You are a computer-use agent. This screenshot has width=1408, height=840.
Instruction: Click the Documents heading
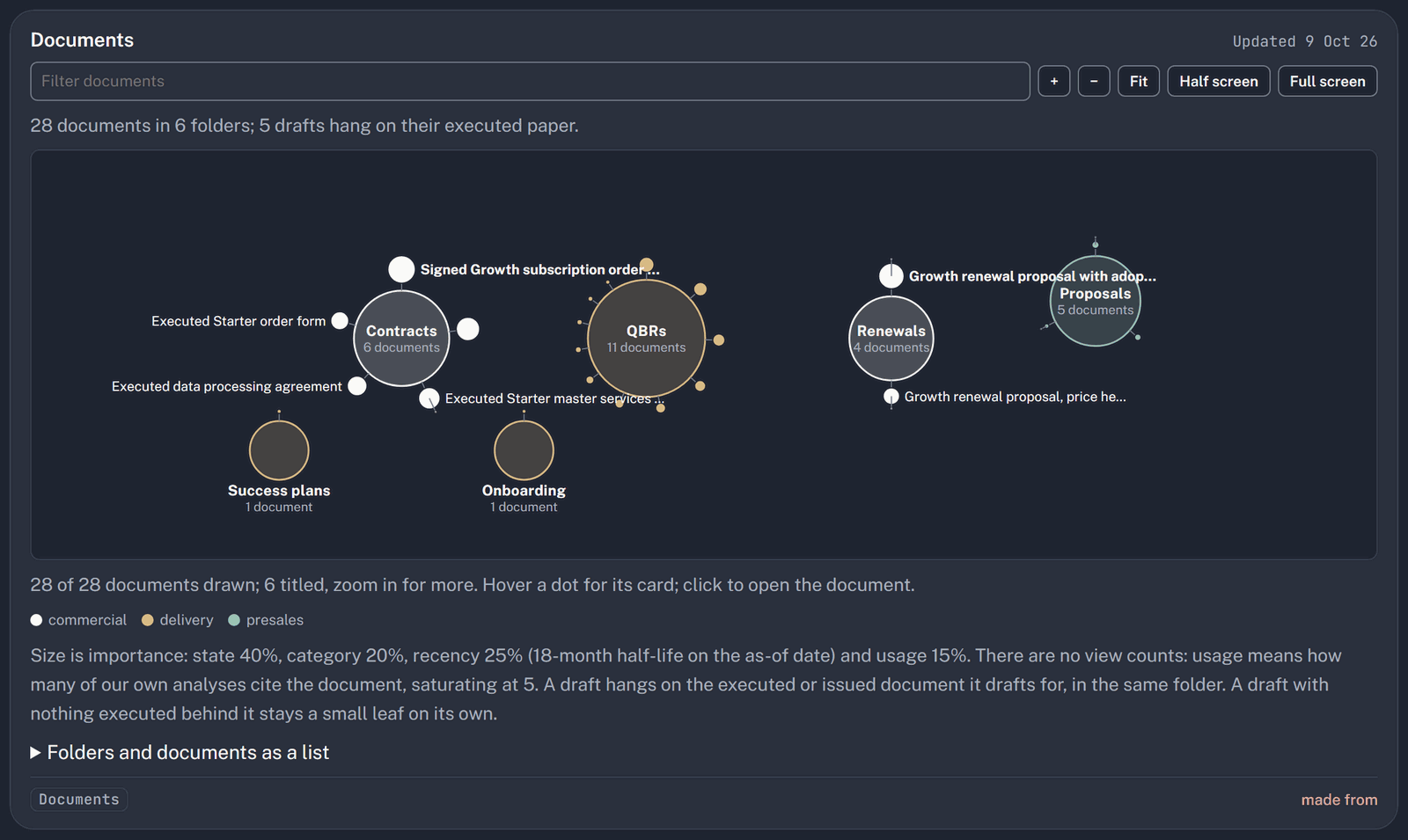tap(82, 40)
